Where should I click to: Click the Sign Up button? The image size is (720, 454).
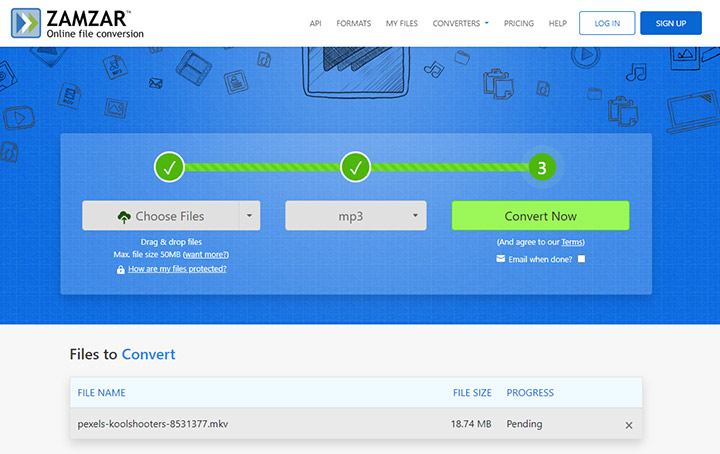click(x=671, y=23)
